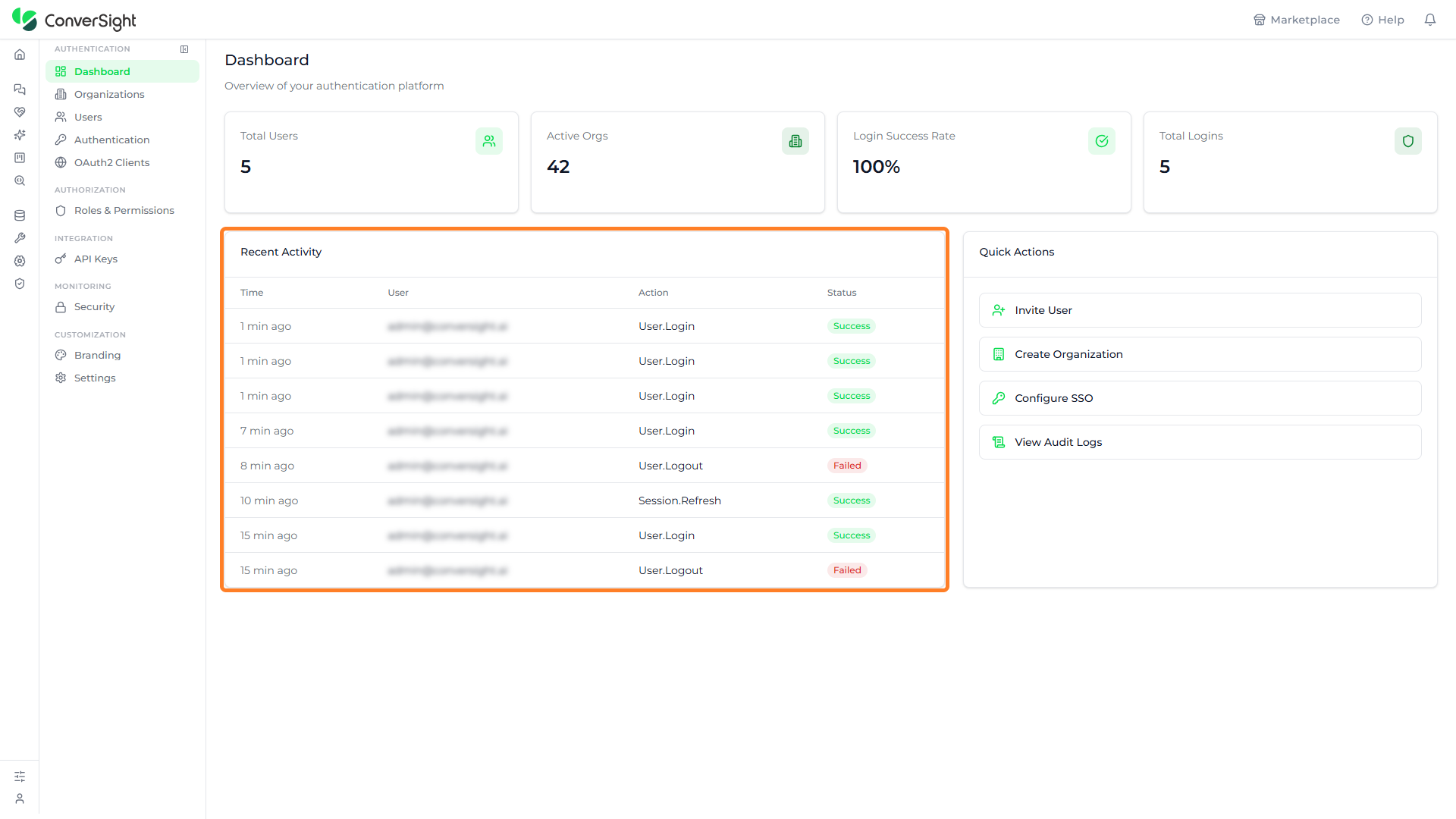
Task: Open the Authentication sidebar item
Action: (x=122, y=140)
